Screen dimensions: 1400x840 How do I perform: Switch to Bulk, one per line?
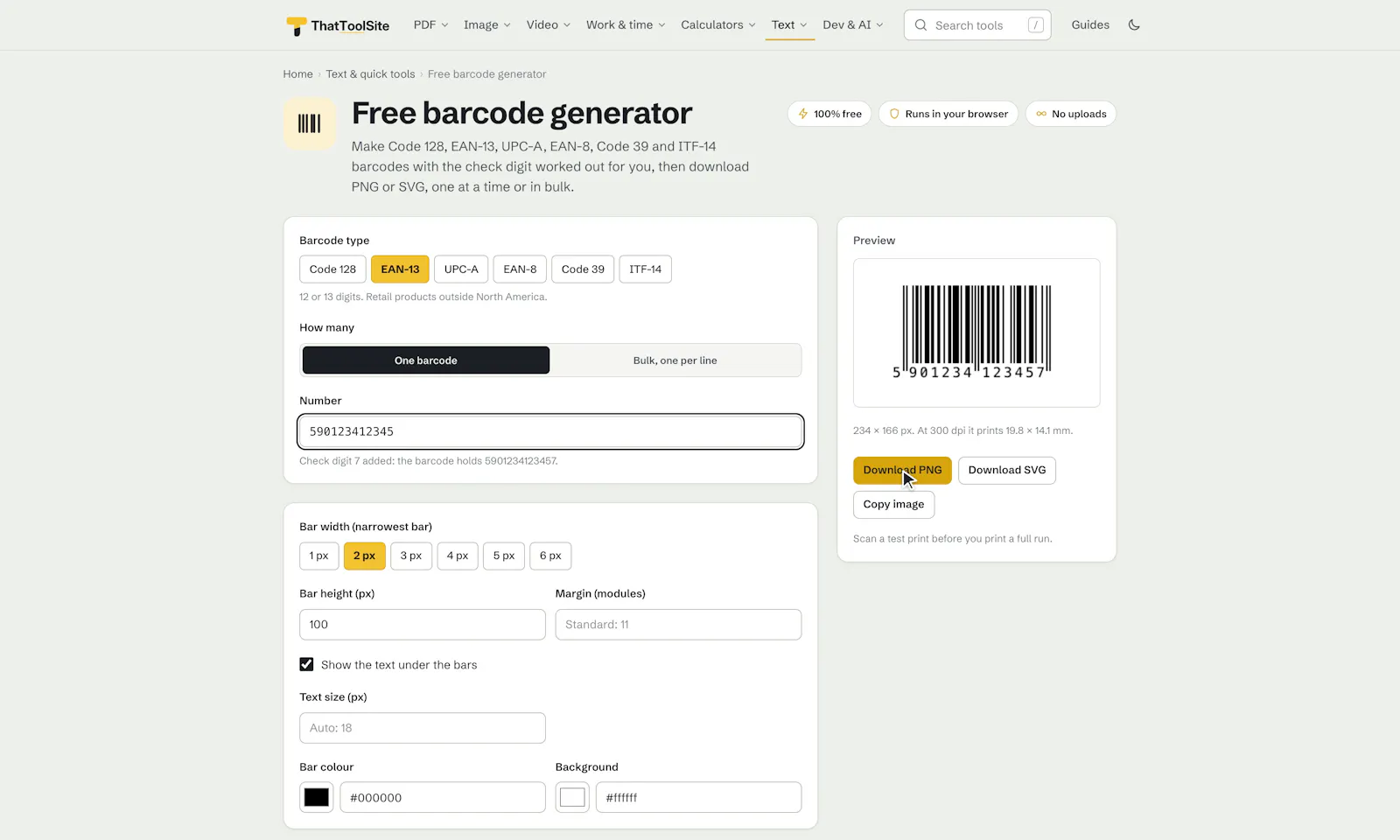click(x=675, y=360)
